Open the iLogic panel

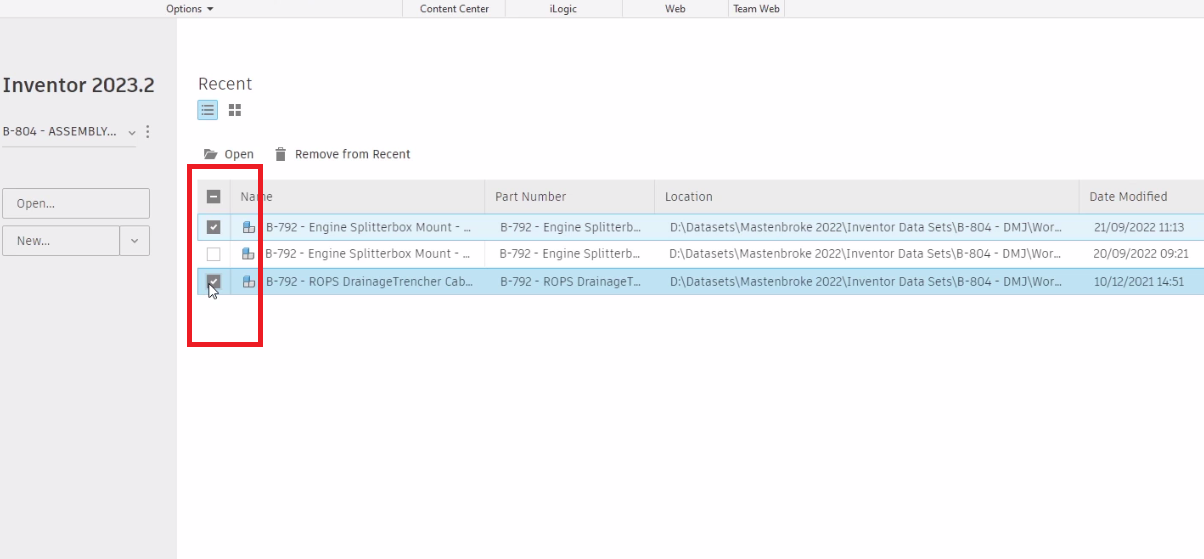coord(563,9)
